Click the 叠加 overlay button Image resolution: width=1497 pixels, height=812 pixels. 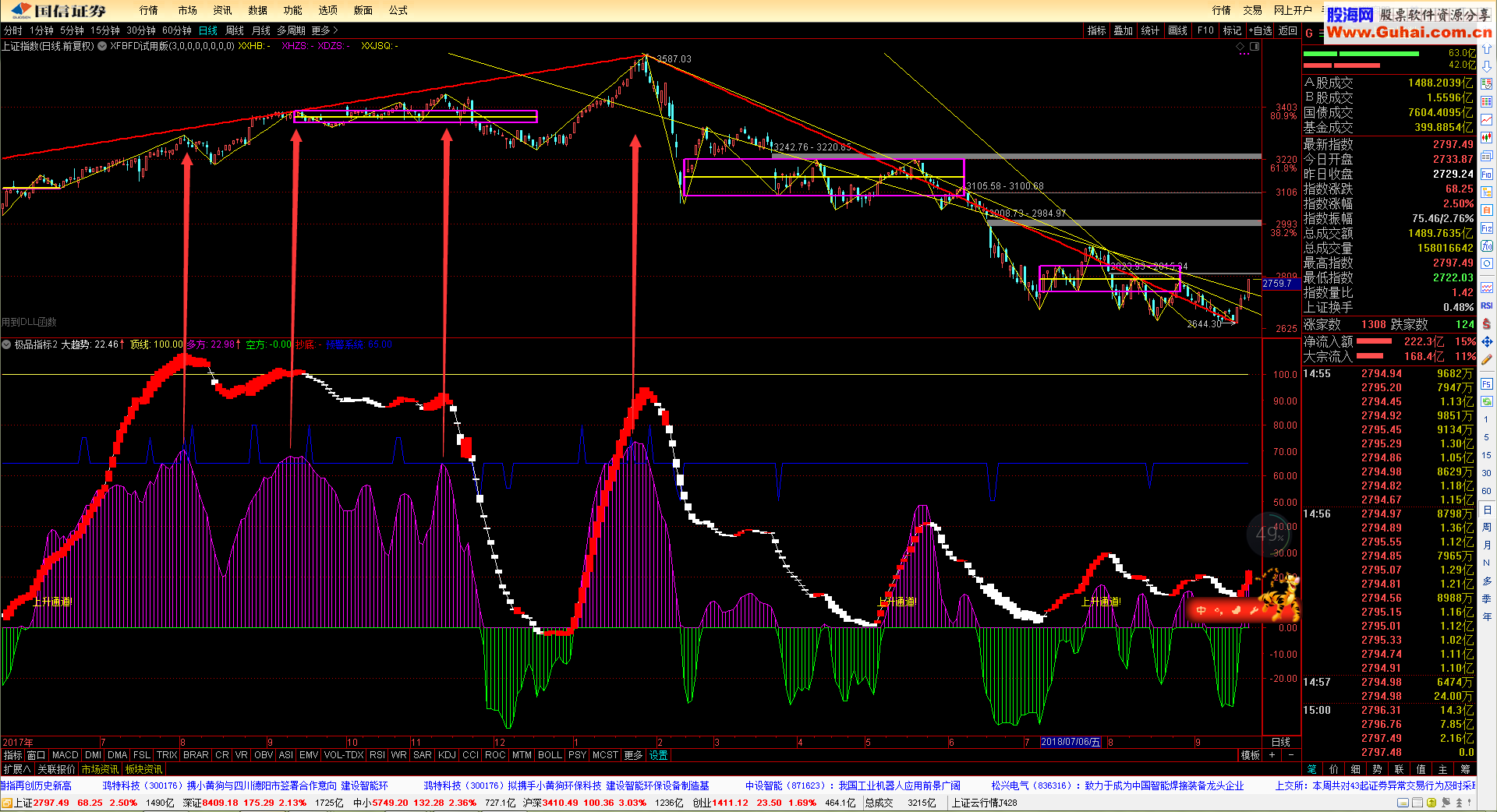[x=1123, y=30]
